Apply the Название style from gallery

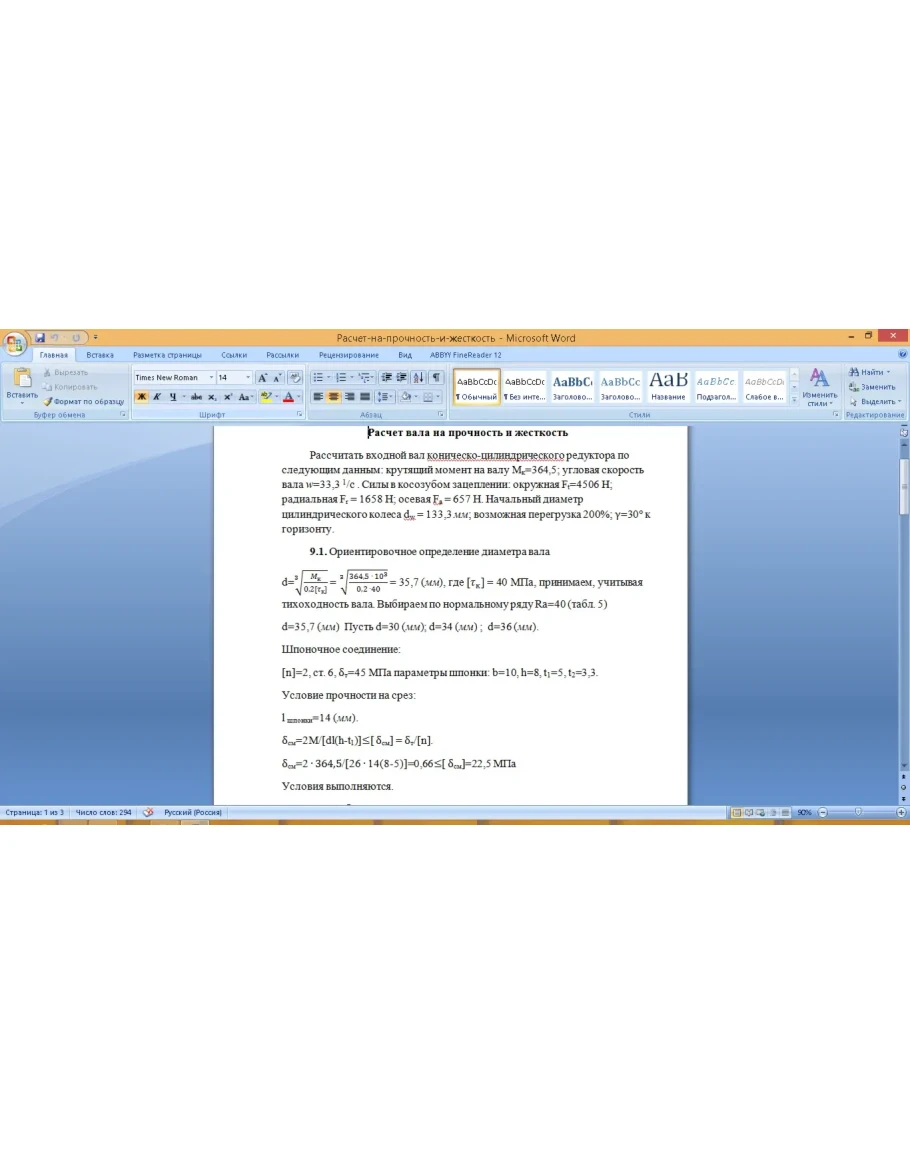coord(668,385)
